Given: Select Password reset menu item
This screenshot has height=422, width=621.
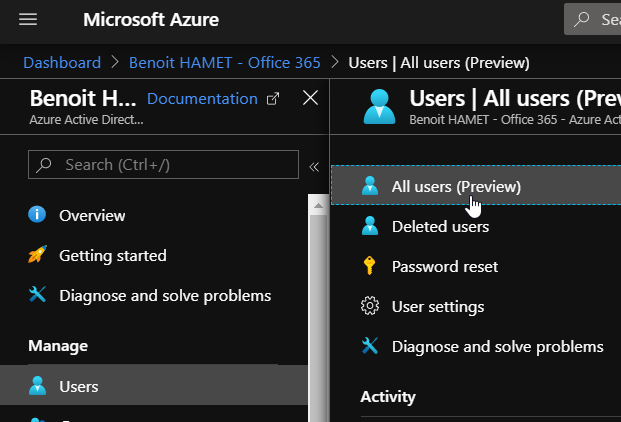Looking at the screenshot, I should tap(444, 267).
